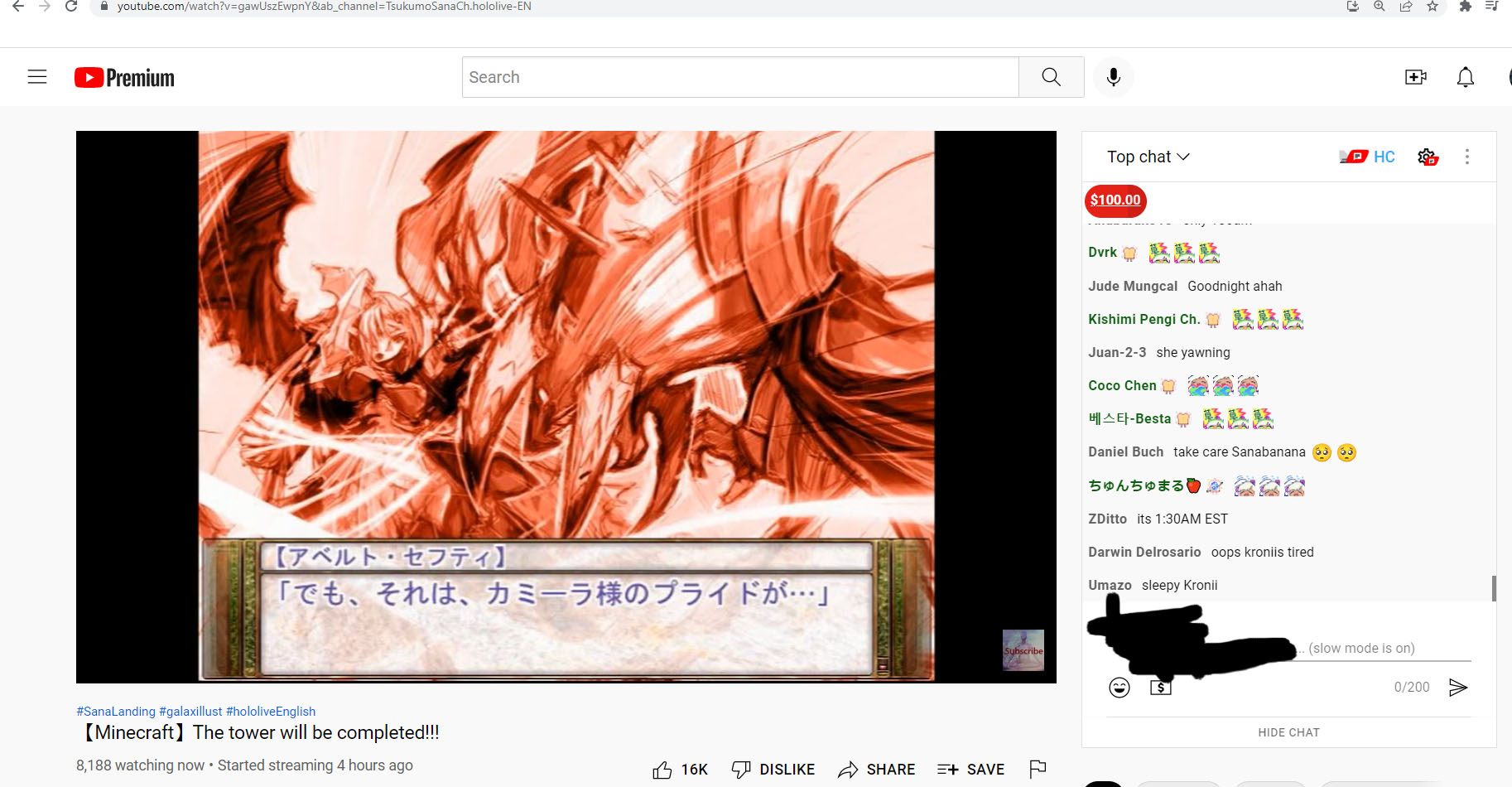
Task: Open the notifications bell
Action: point(1466,77)
